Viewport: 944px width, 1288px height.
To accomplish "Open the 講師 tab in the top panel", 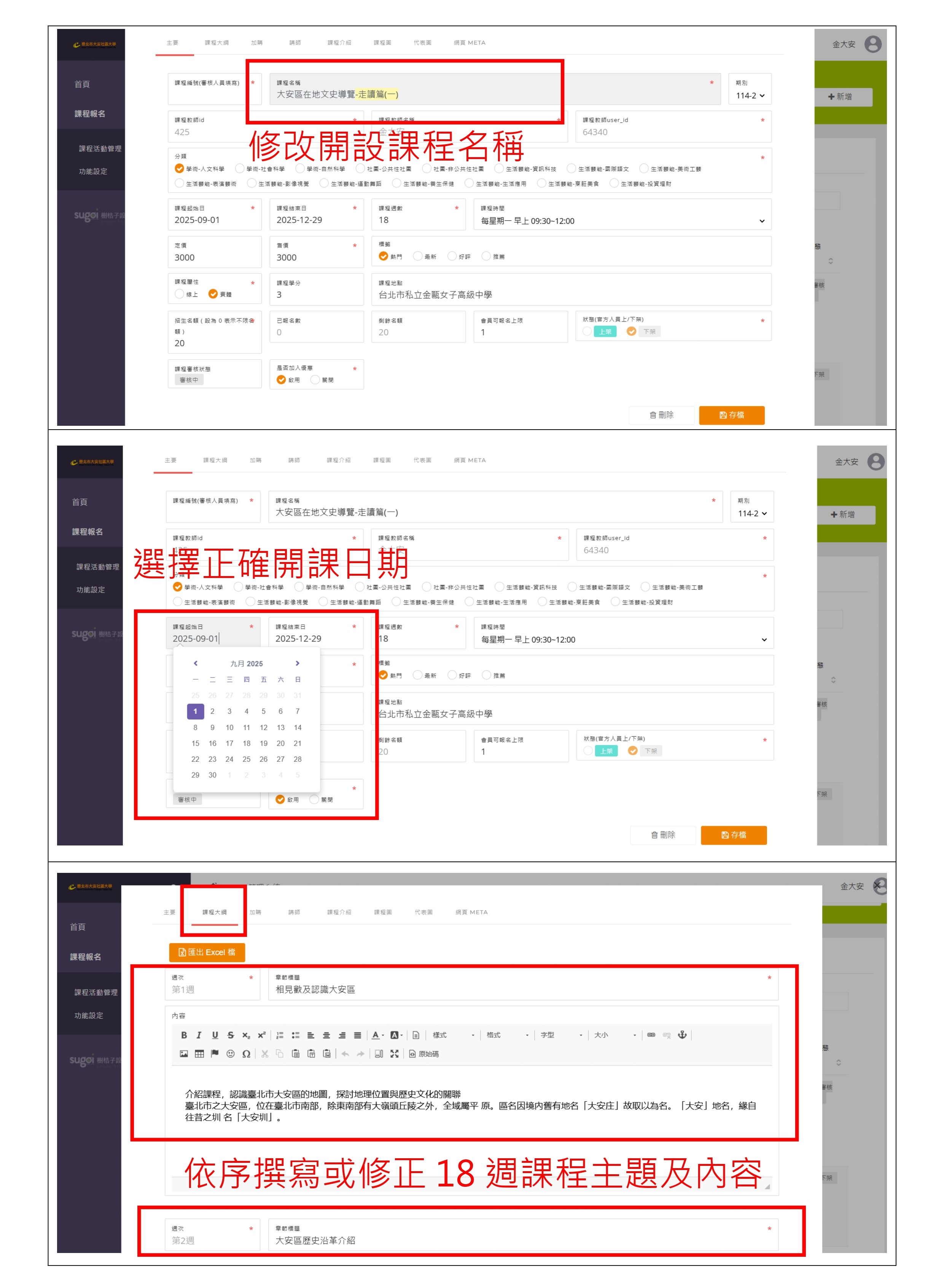I will point(295,43).
